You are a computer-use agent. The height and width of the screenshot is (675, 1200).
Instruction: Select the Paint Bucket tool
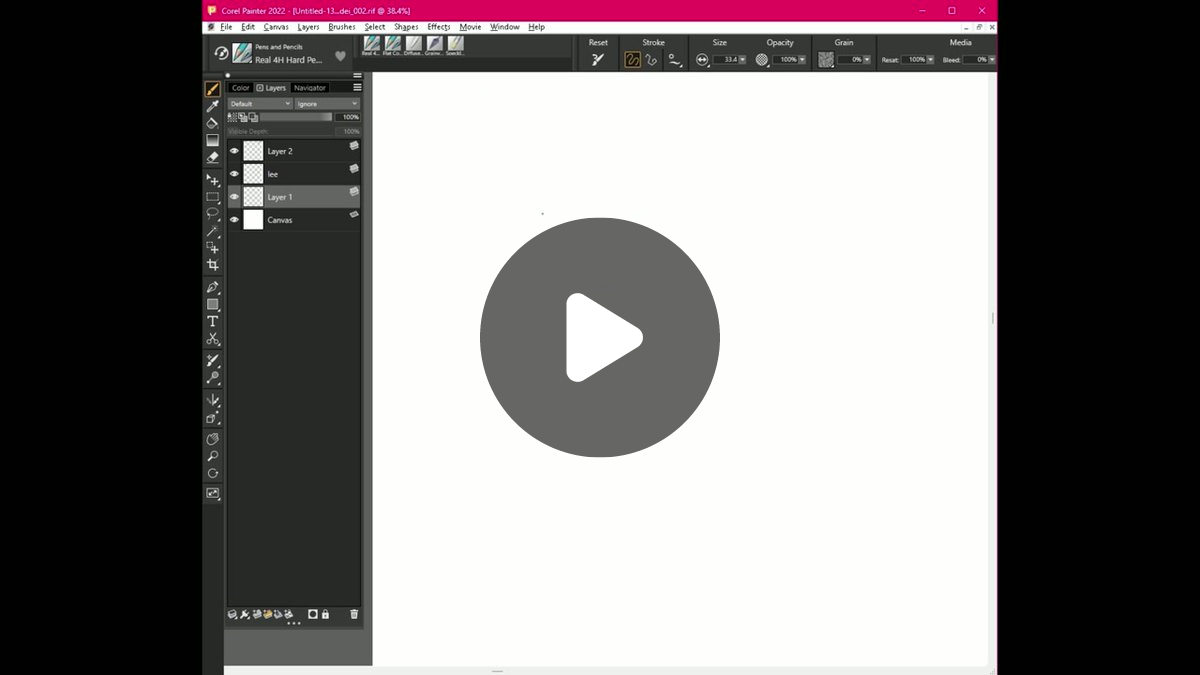pyautogui.click(x=212, y=123)
